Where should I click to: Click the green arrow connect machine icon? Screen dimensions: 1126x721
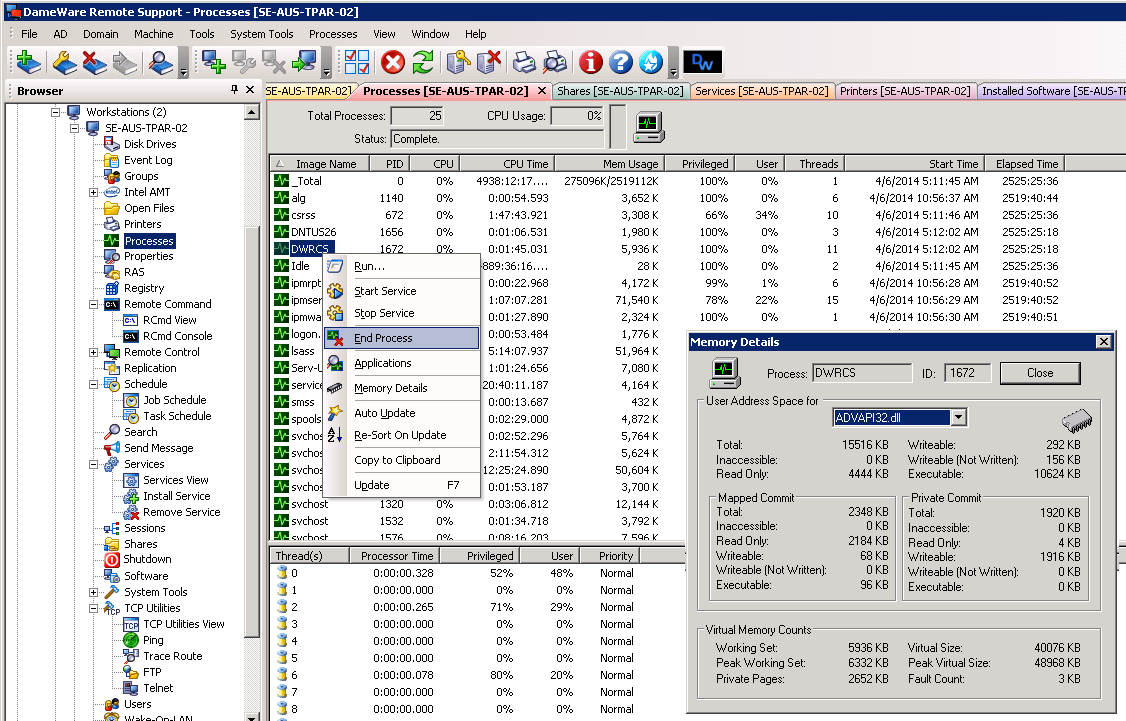pos(304,62)
